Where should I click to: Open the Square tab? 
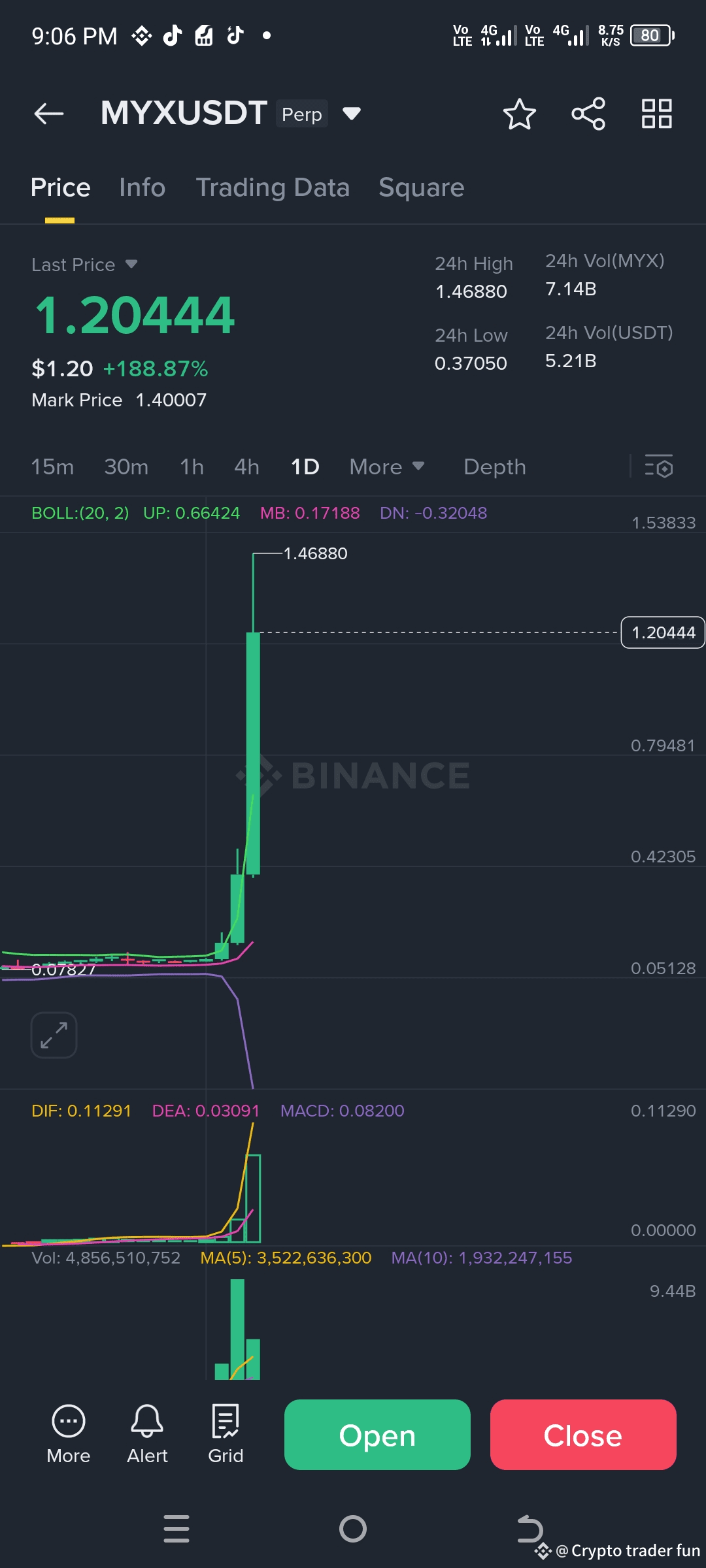[422, 188]
